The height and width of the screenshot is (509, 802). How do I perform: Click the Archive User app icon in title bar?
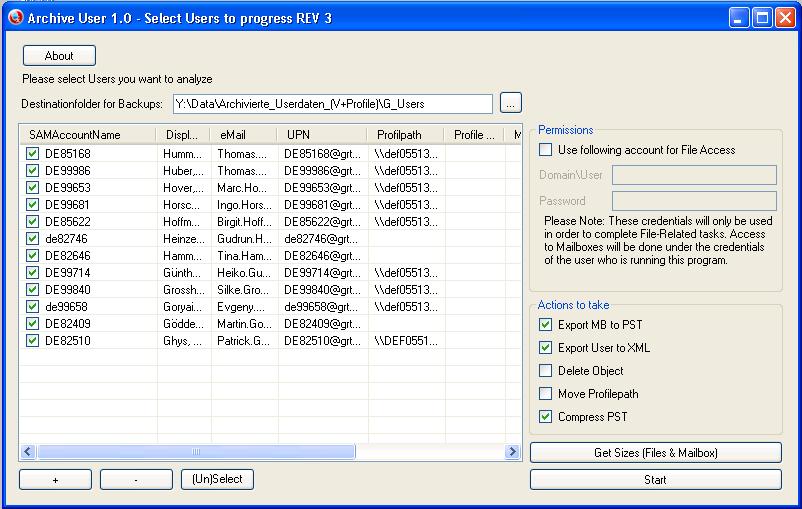13,17
